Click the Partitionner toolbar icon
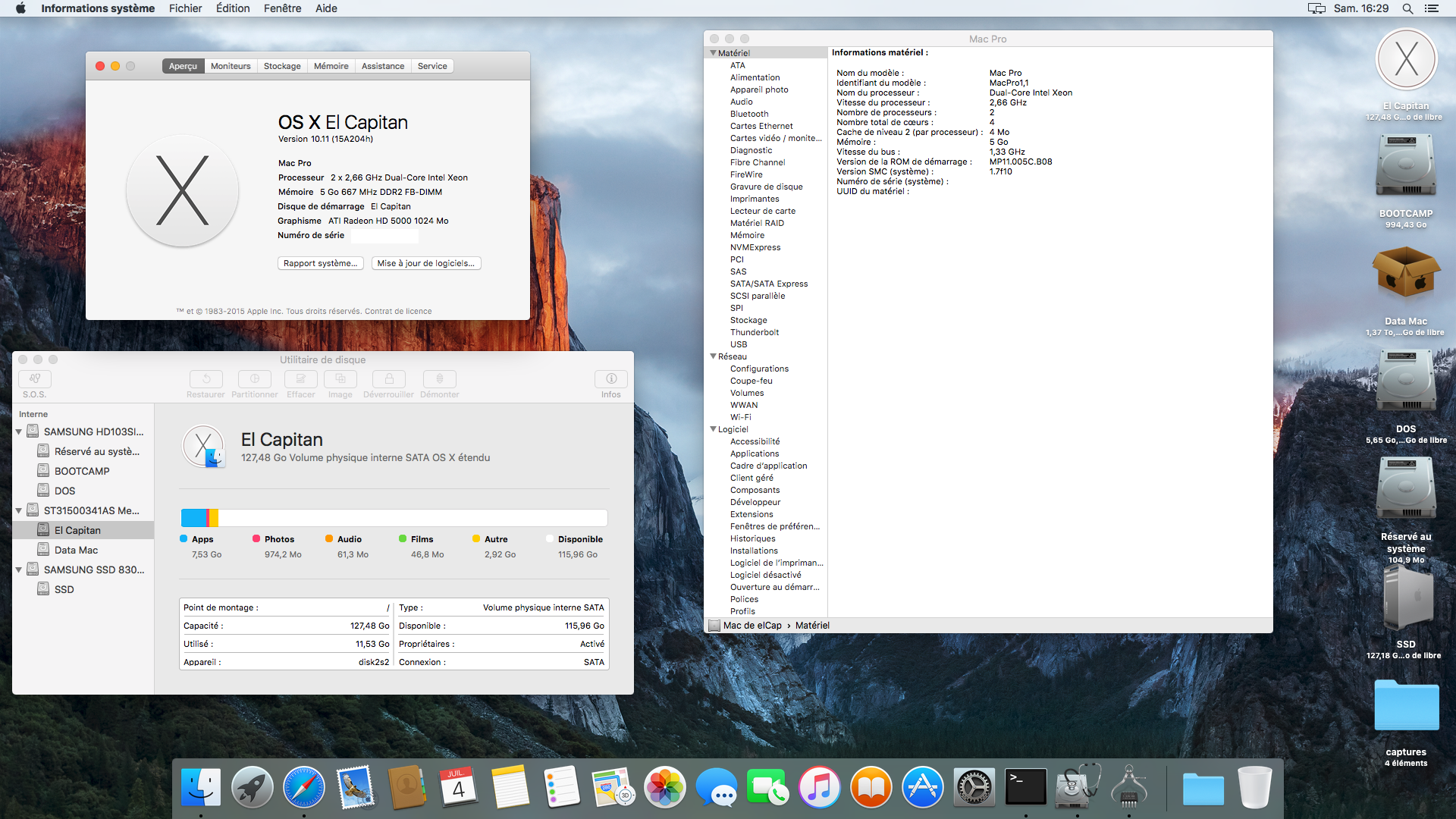1456x819 pixels. click(x=255, y=378)
